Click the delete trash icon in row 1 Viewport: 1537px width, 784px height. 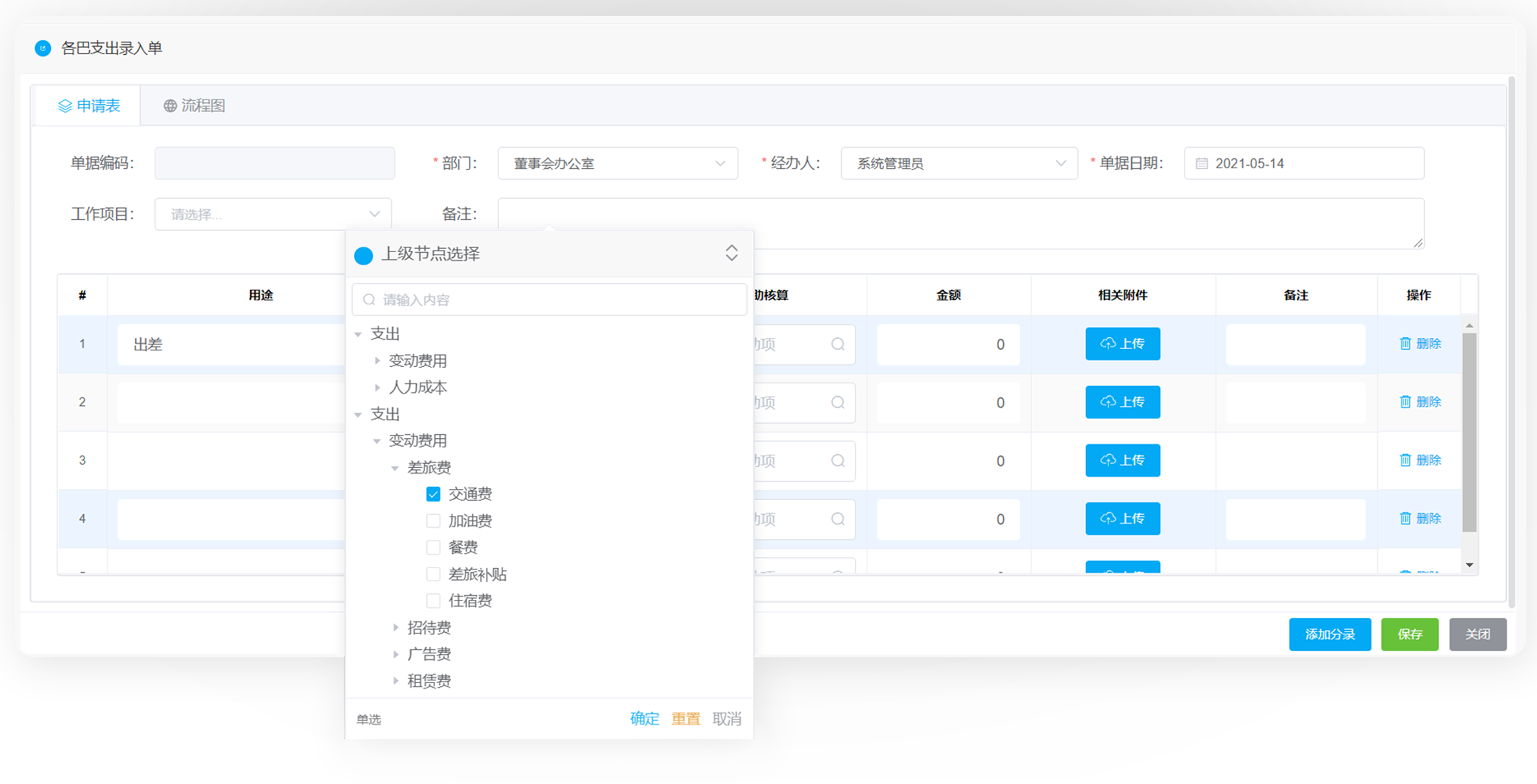[1405, 343]
